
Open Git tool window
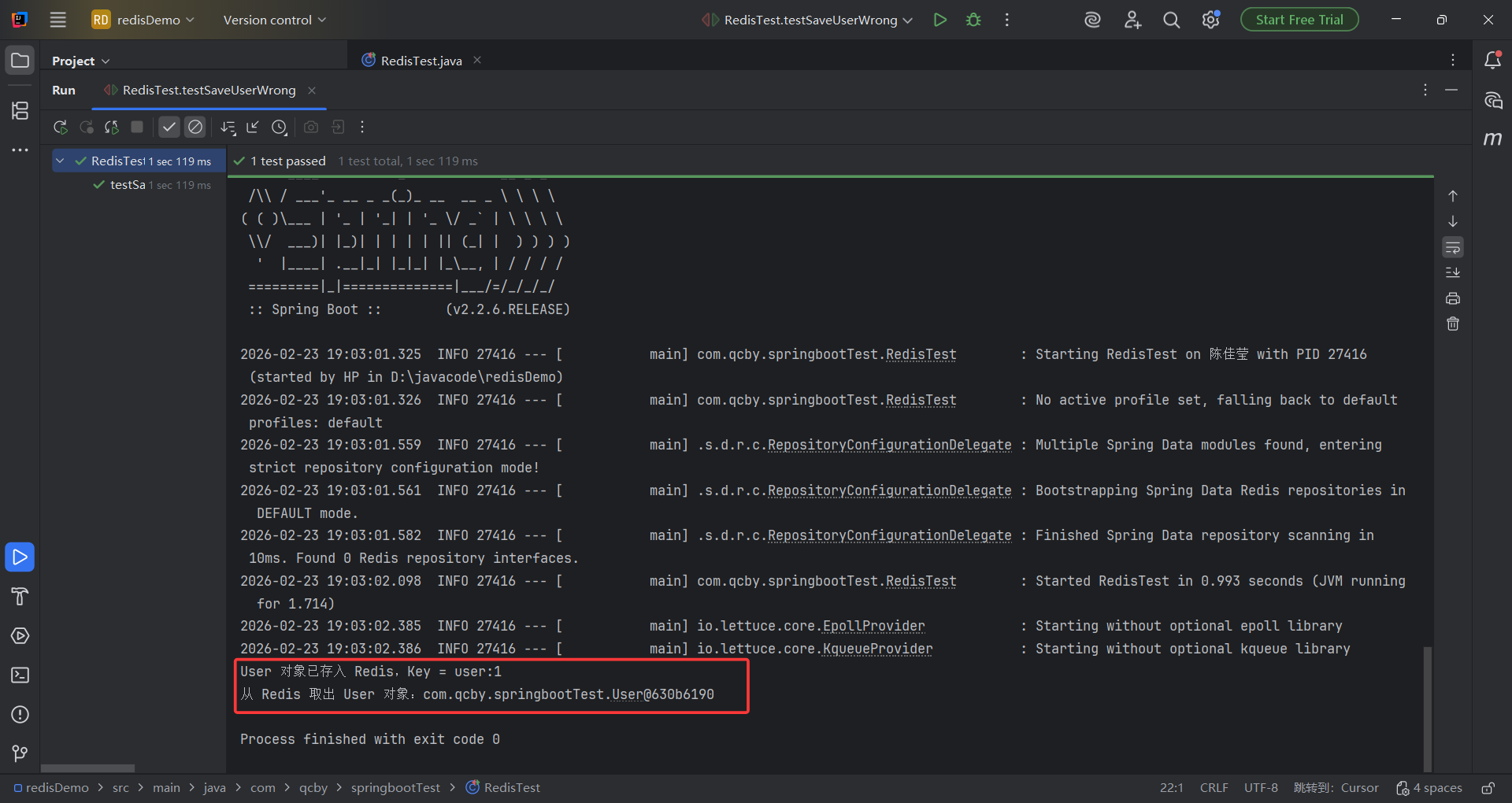tap(20, 753)
